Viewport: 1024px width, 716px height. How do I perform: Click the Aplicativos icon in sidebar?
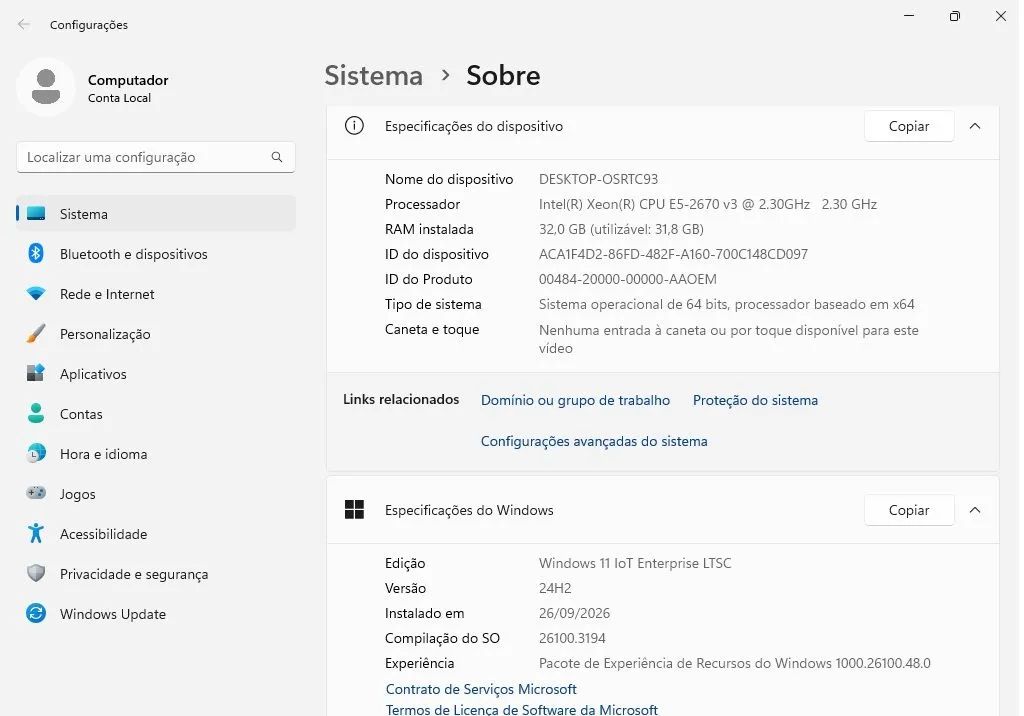(x=36, y=373)
